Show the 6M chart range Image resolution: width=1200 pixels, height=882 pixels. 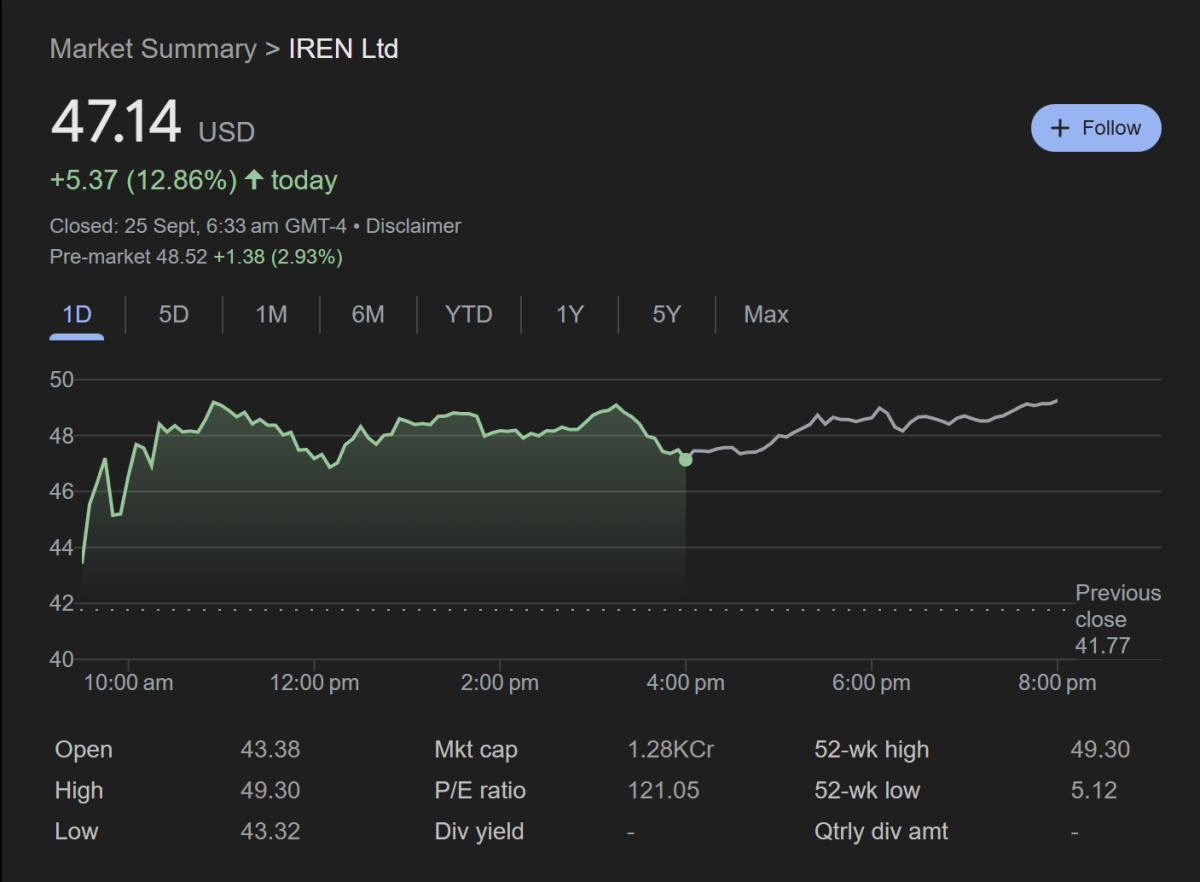click(368, 315)
